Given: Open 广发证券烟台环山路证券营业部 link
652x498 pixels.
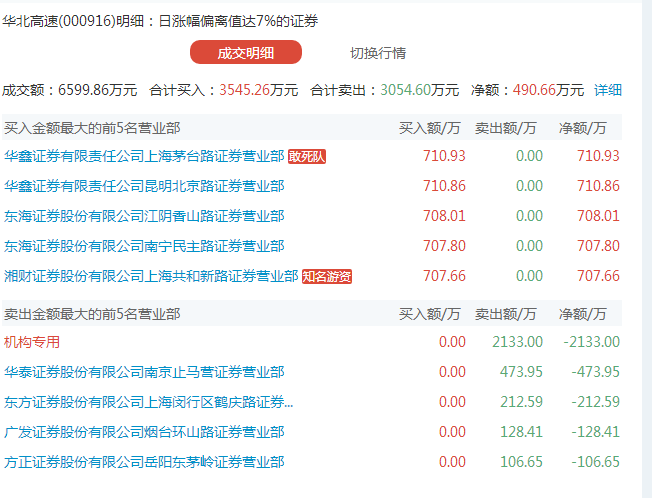Looking at the screenshot, I should (144, 431).
